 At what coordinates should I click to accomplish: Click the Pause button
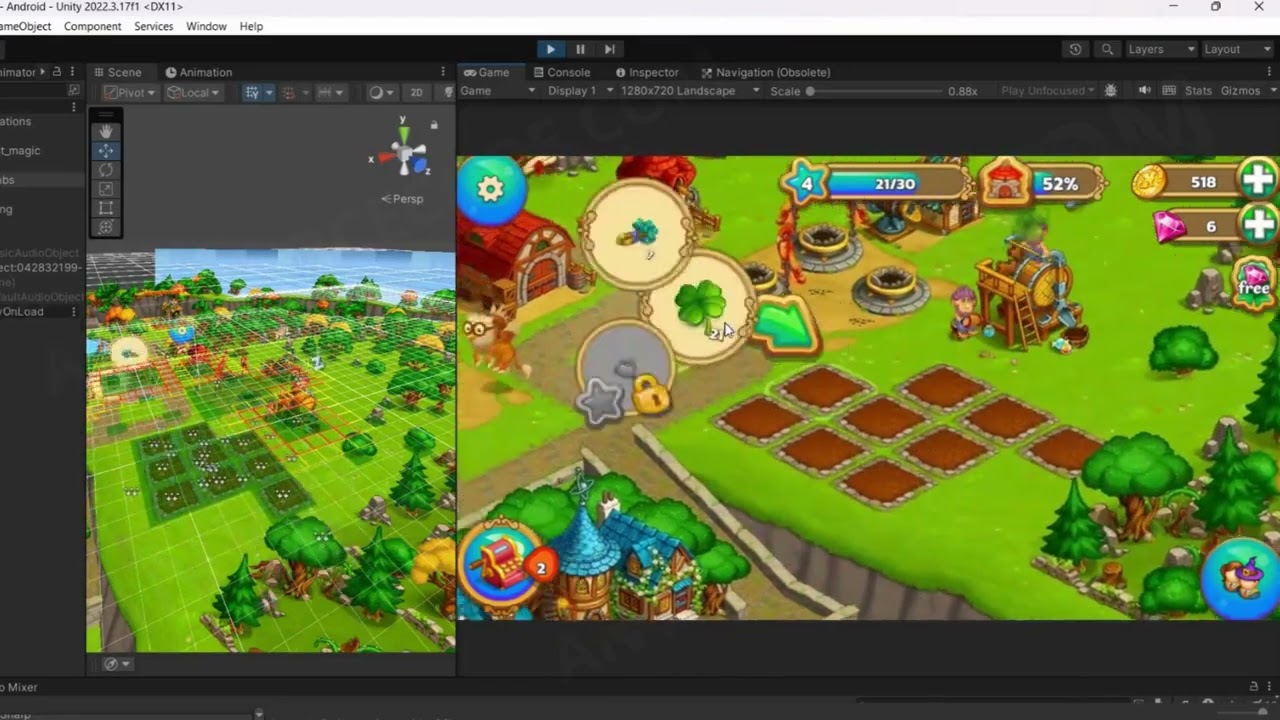coord(580,49)
